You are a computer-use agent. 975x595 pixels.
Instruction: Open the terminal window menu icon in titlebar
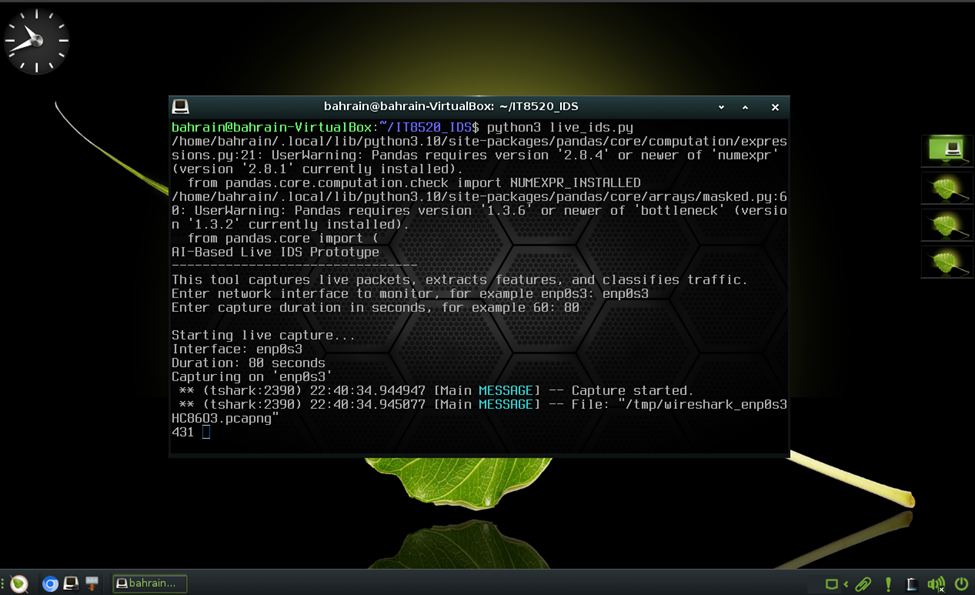[x=180, y=106]
